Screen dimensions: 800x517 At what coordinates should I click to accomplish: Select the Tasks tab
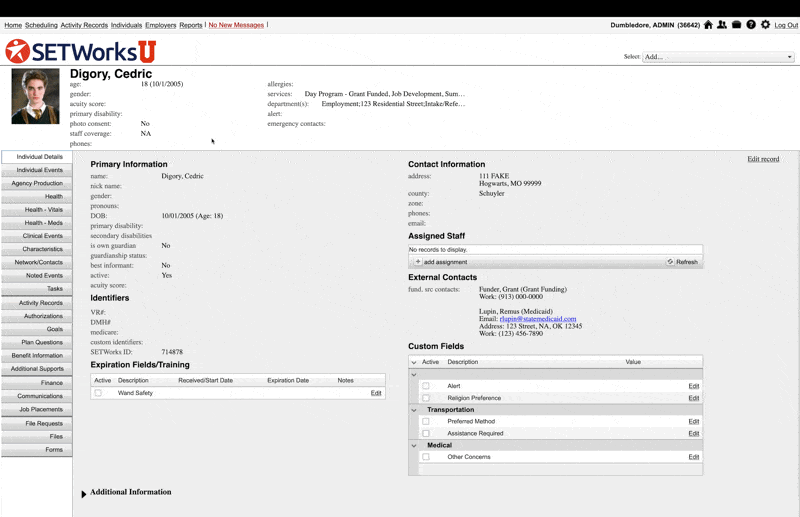pos(37,289)
